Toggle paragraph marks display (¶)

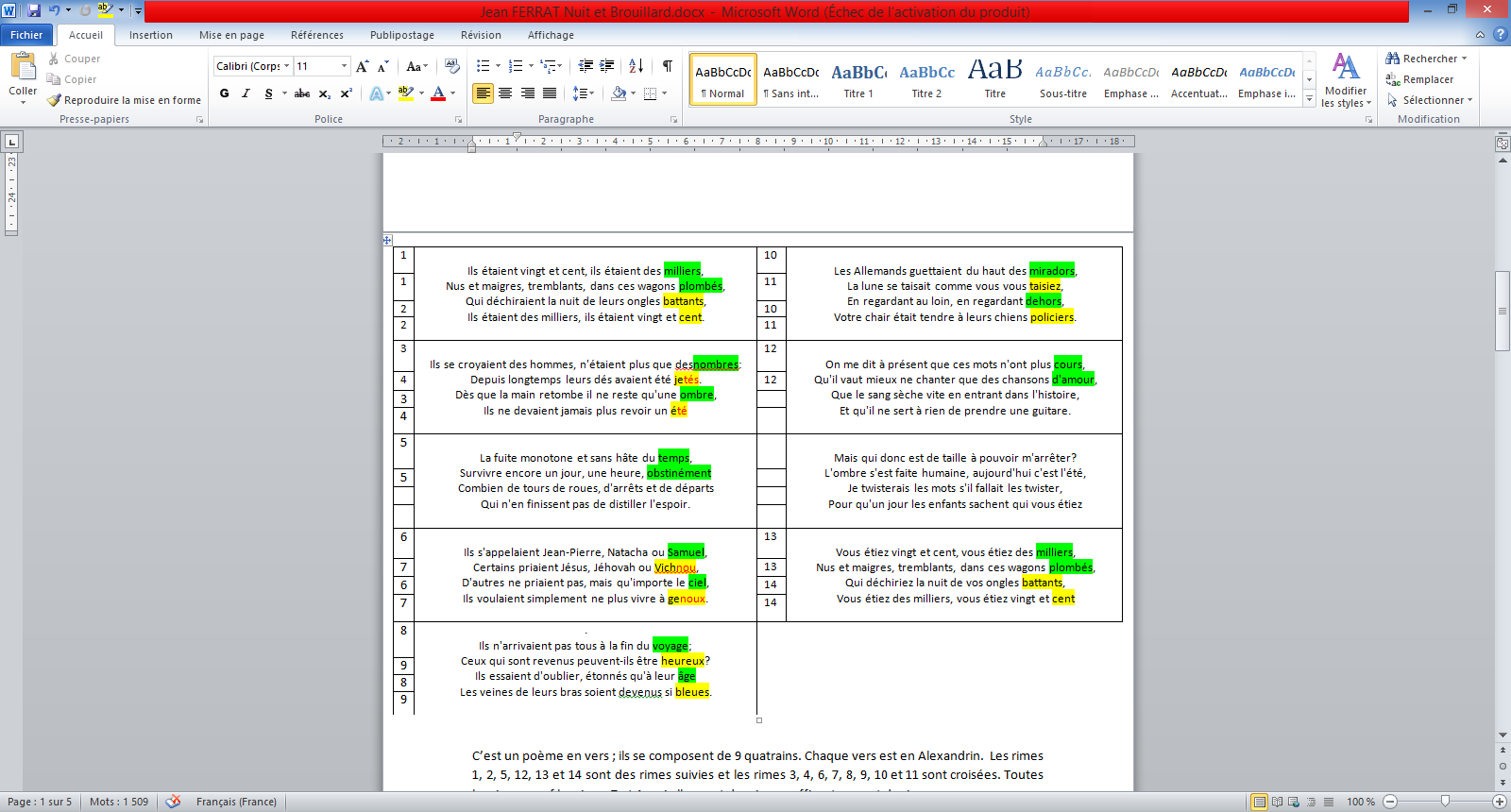point(668,66)
